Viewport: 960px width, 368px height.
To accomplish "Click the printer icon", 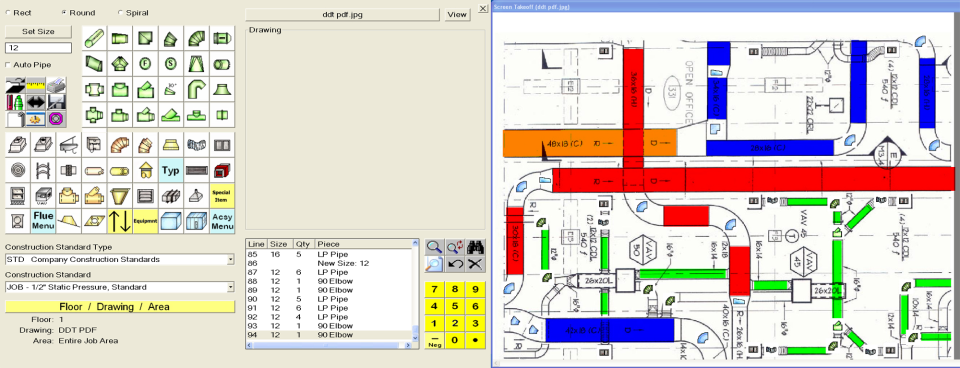I will pyautogui.click(x=56, y=84).
